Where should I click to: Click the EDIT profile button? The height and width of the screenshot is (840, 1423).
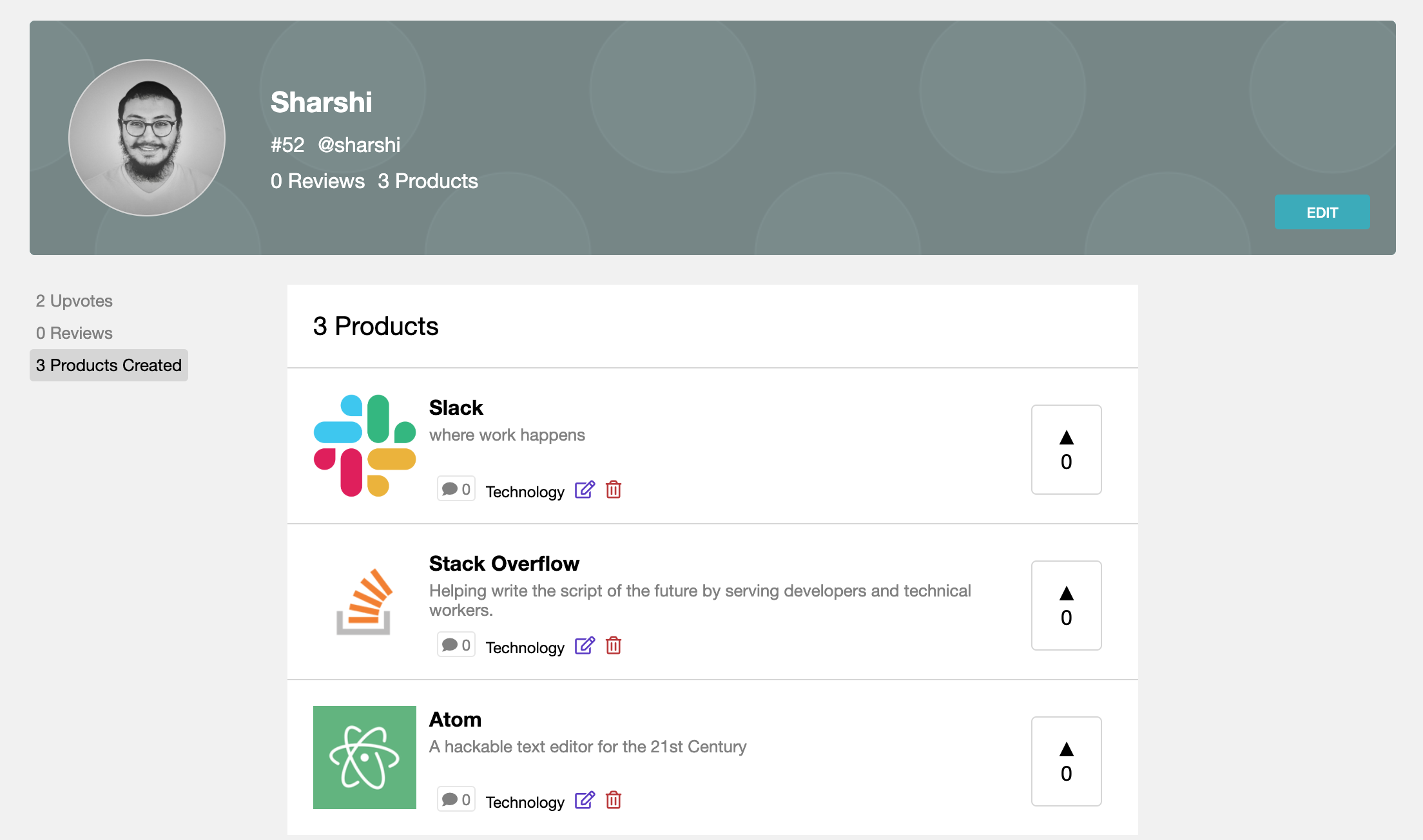point(1322,212)
